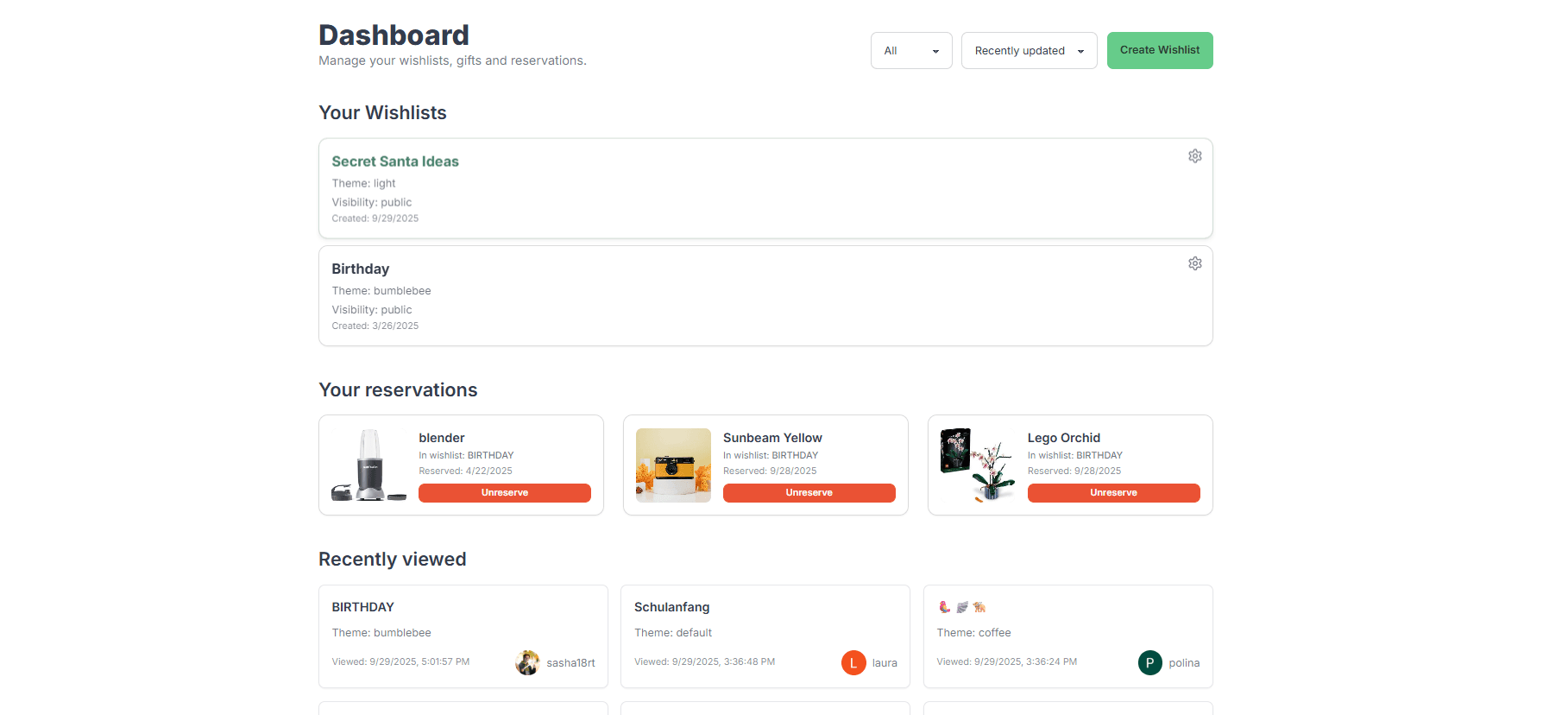Viewport: 1568px width, 715px height.
Task: Click sasha18rt username text
Action: click(x=570, y=663)
